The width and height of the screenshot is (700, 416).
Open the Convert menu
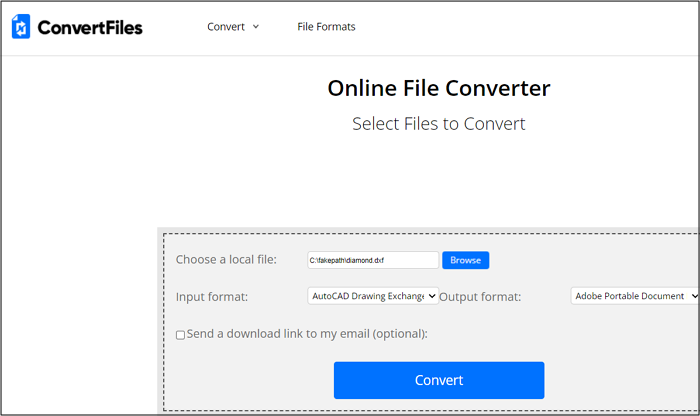coord(226,27)
